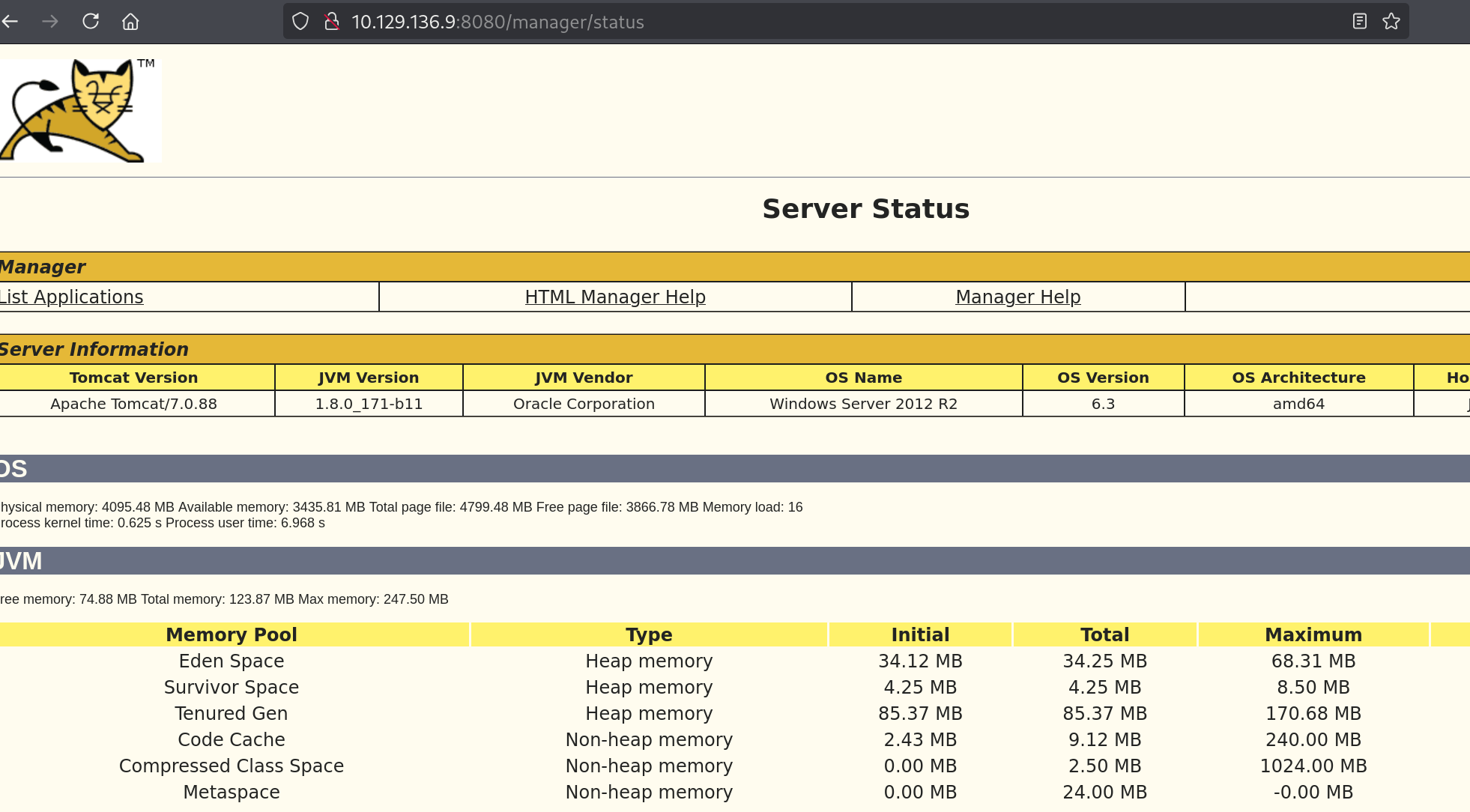Click the Apache Tomcat cat logo

pos(80,110)
